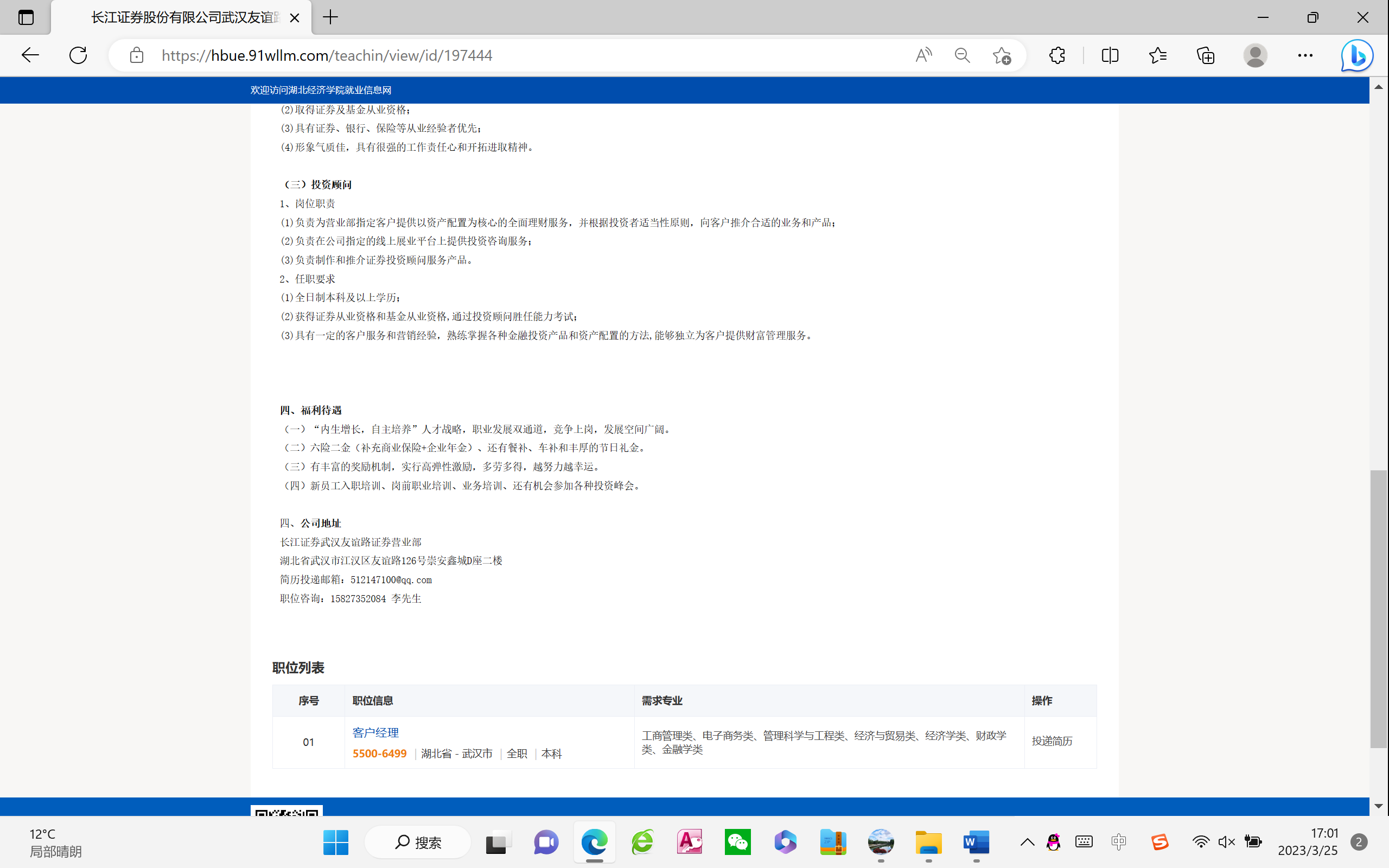Viewport: 1389px width, 868px height.
Task: Add page to favorites star
Action: click(x=1002, y=55)
